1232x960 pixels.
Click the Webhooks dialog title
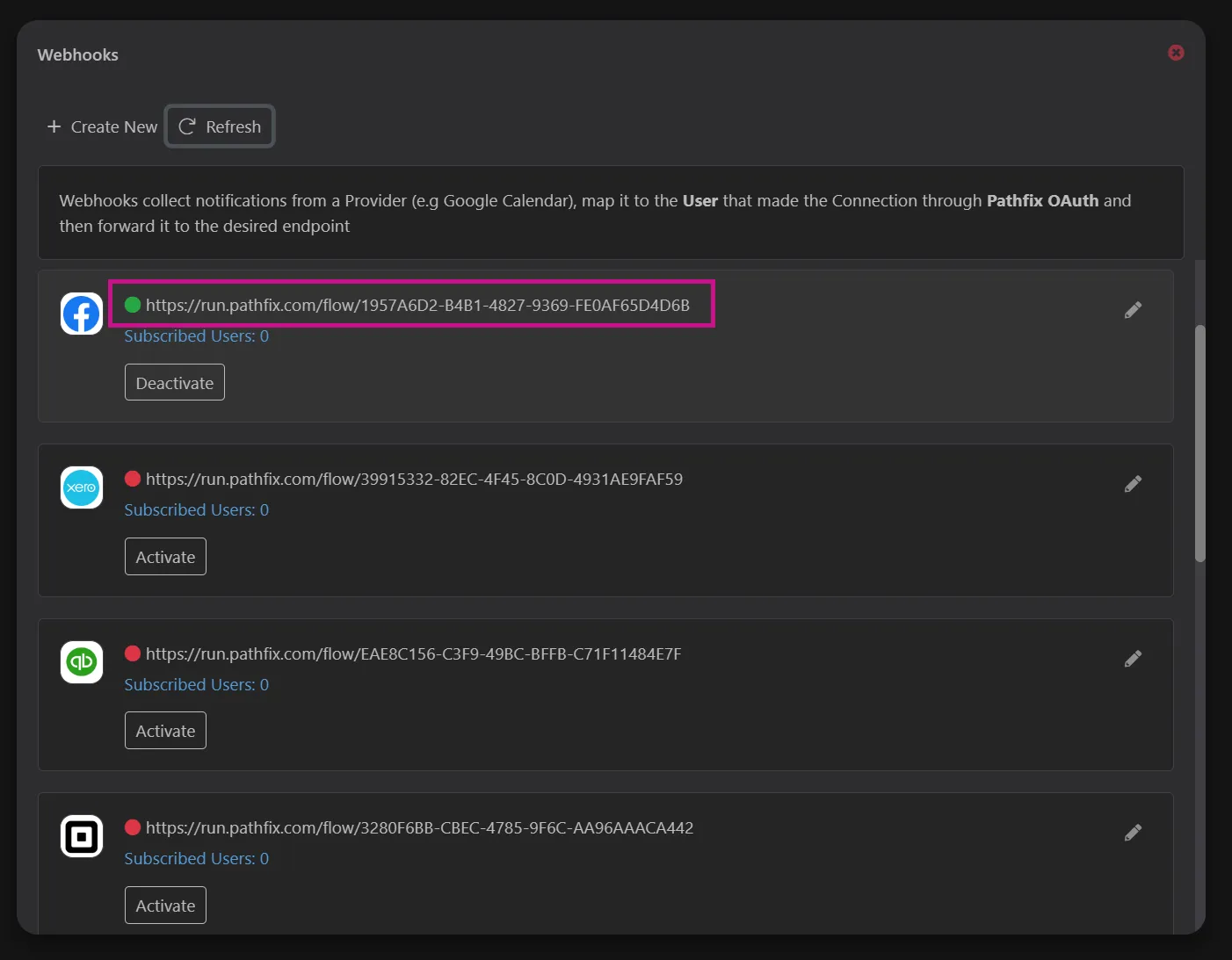[77, 54]
